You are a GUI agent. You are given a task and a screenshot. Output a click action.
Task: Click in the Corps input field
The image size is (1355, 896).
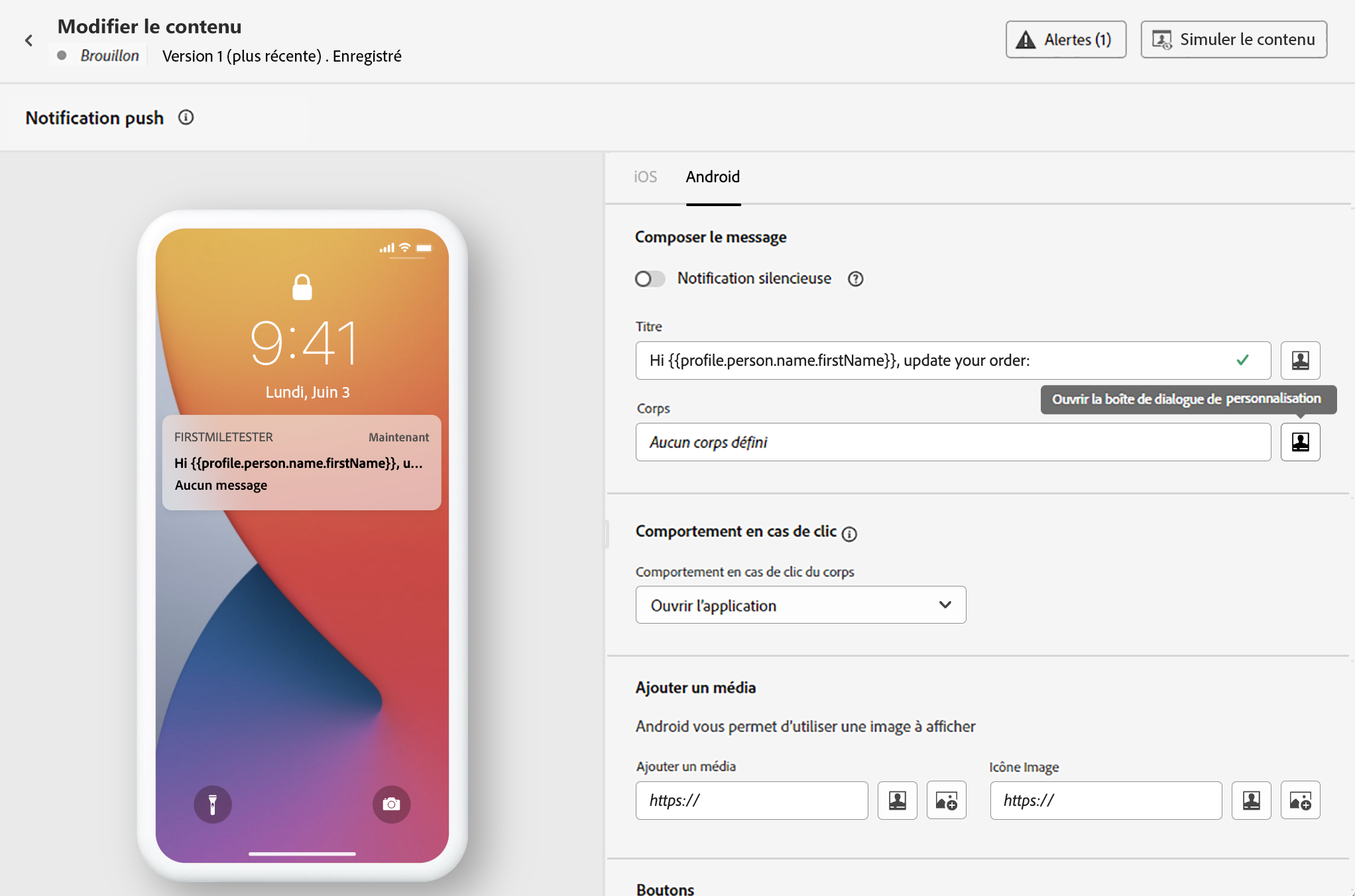952,442
